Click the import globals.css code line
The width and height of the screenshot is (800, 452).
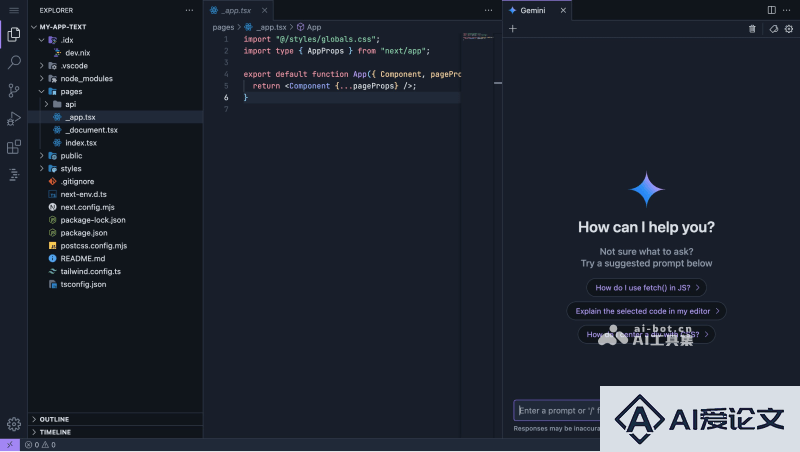point(311,39)
